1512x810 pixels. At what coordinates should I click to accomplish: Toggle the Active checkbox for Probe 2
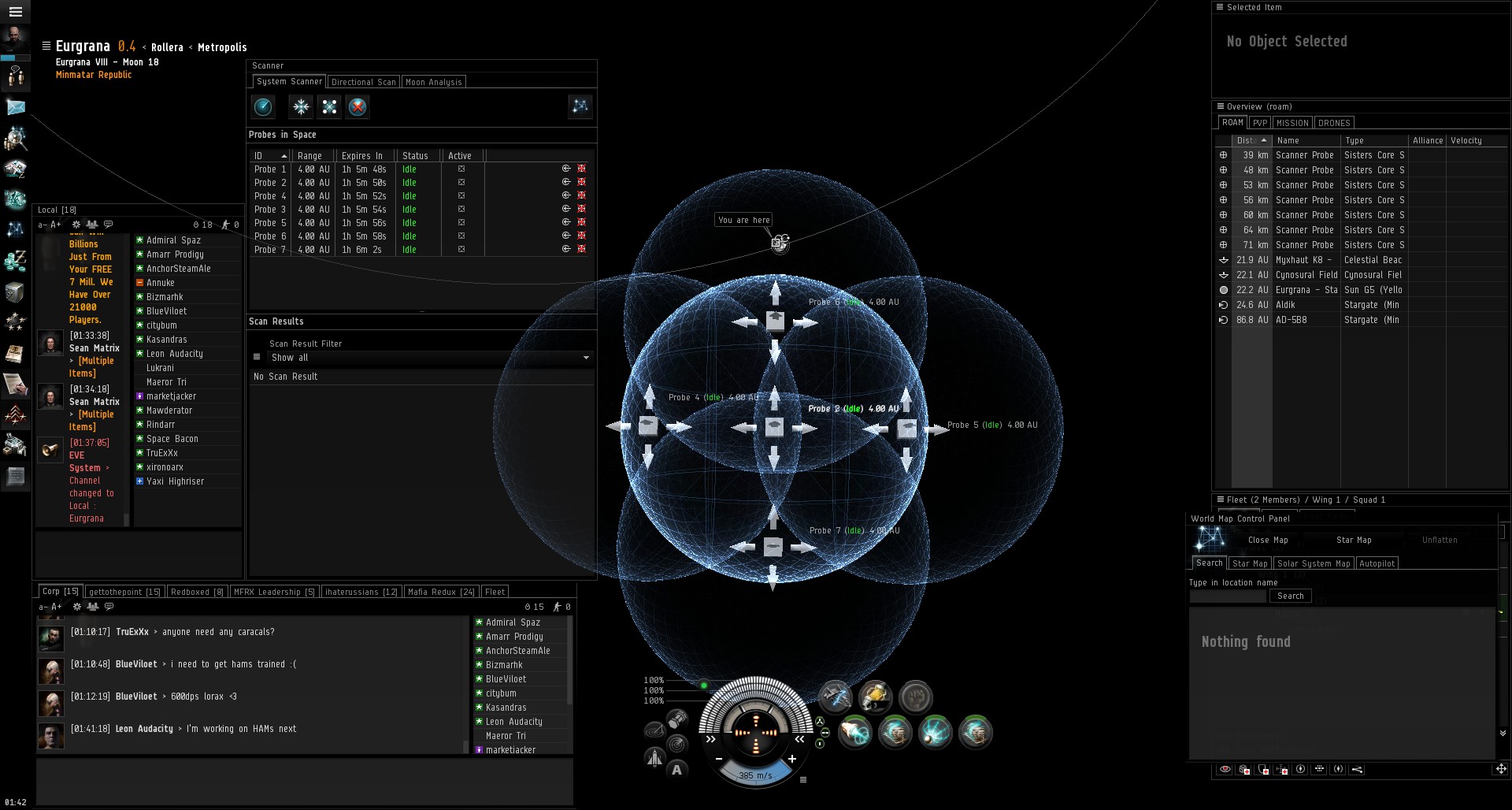pyautogui.click(x=461, y=182)
